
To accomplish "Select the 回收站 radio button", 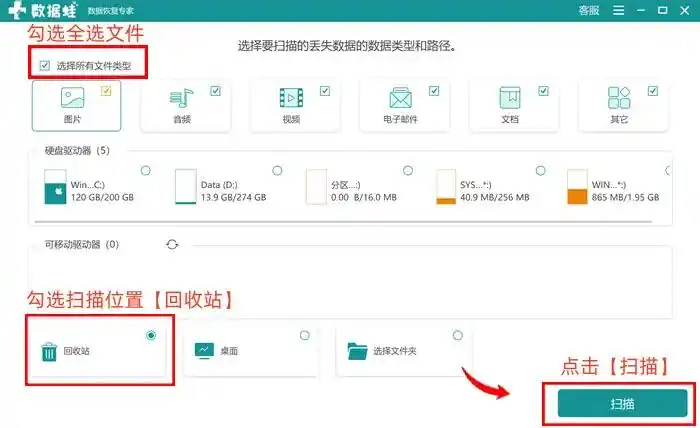I will pyautogui.click(x=151, y=335).
